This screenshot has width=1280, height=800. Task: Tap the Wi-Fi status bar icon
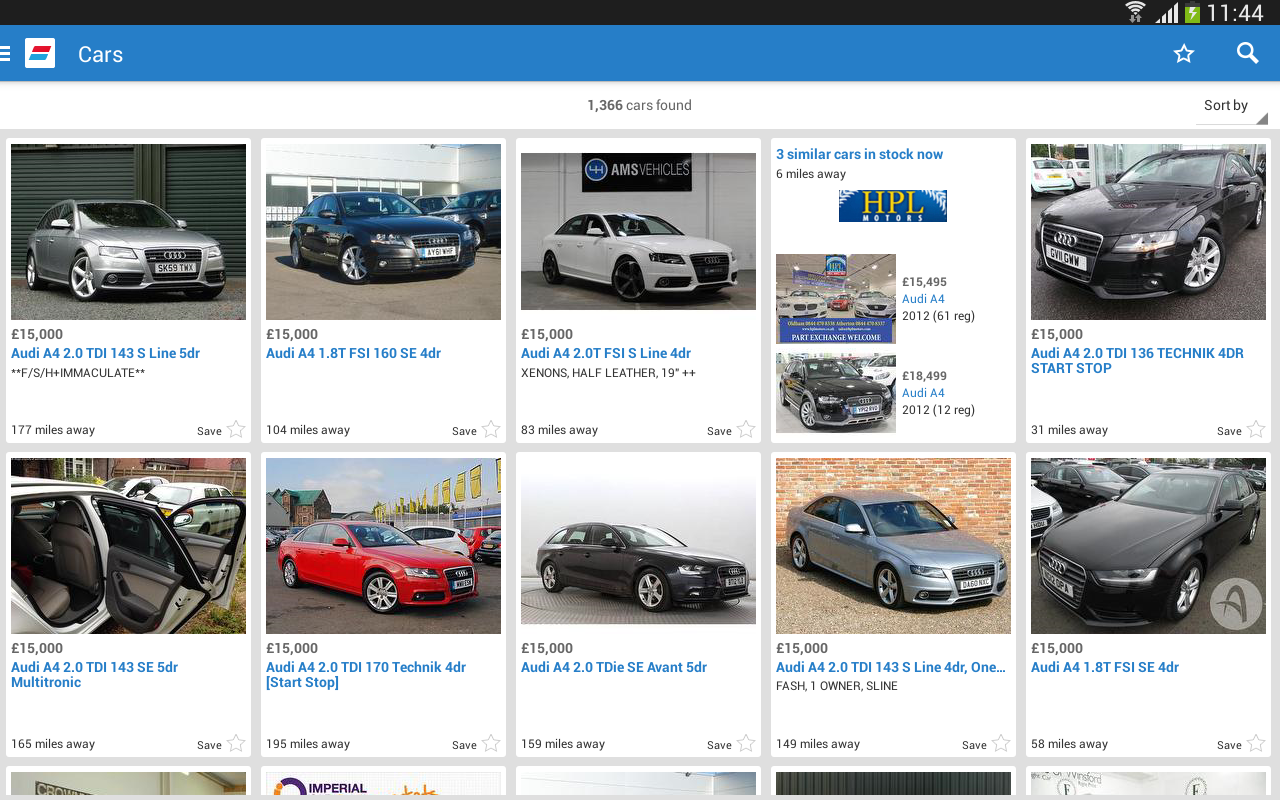(1135, 13)
